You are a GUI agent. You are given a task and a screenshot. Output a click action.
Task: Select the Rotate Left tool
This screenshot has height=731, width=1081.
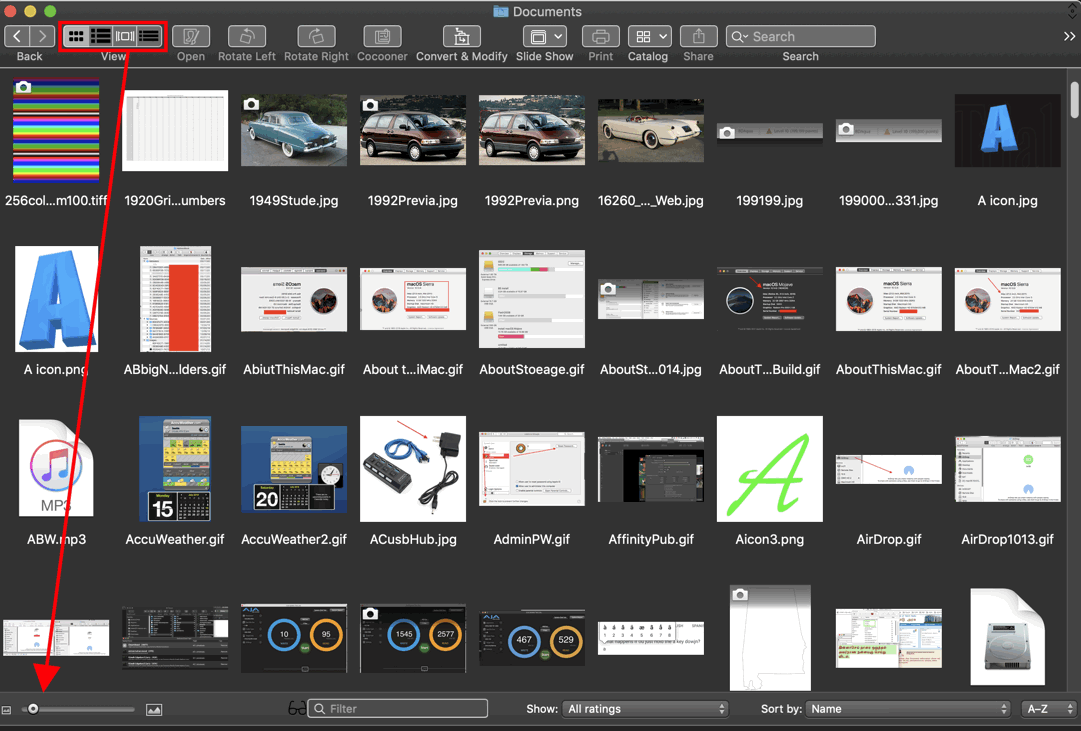click(246, 36)
